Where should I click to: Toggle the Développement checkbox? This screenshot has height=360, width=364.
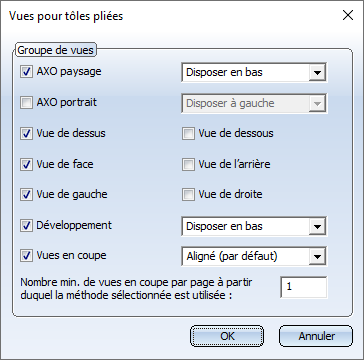(26, 226)
